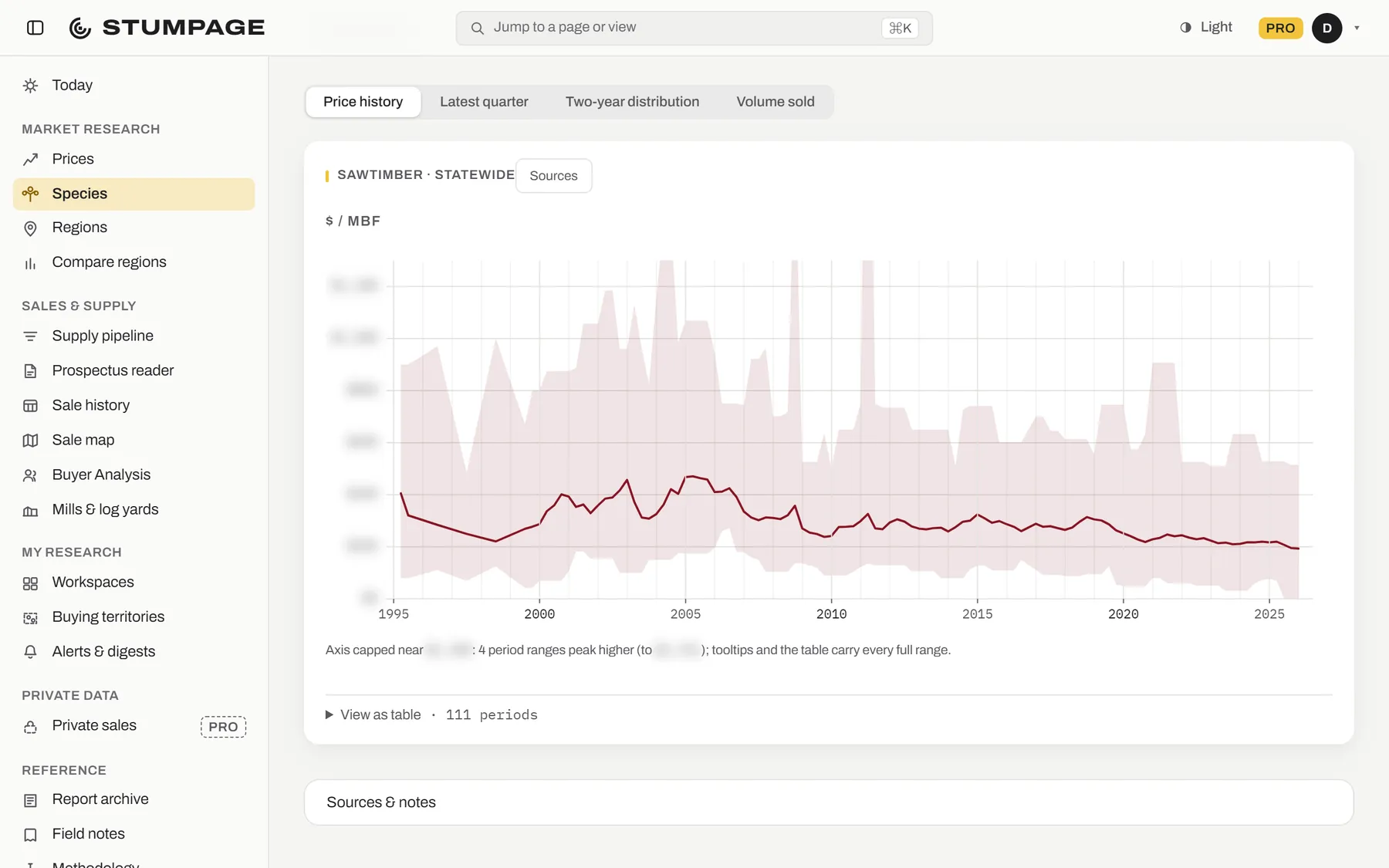1389x868 pixels.
Task: Click the Today sun icon
Action: coord(30,86)
